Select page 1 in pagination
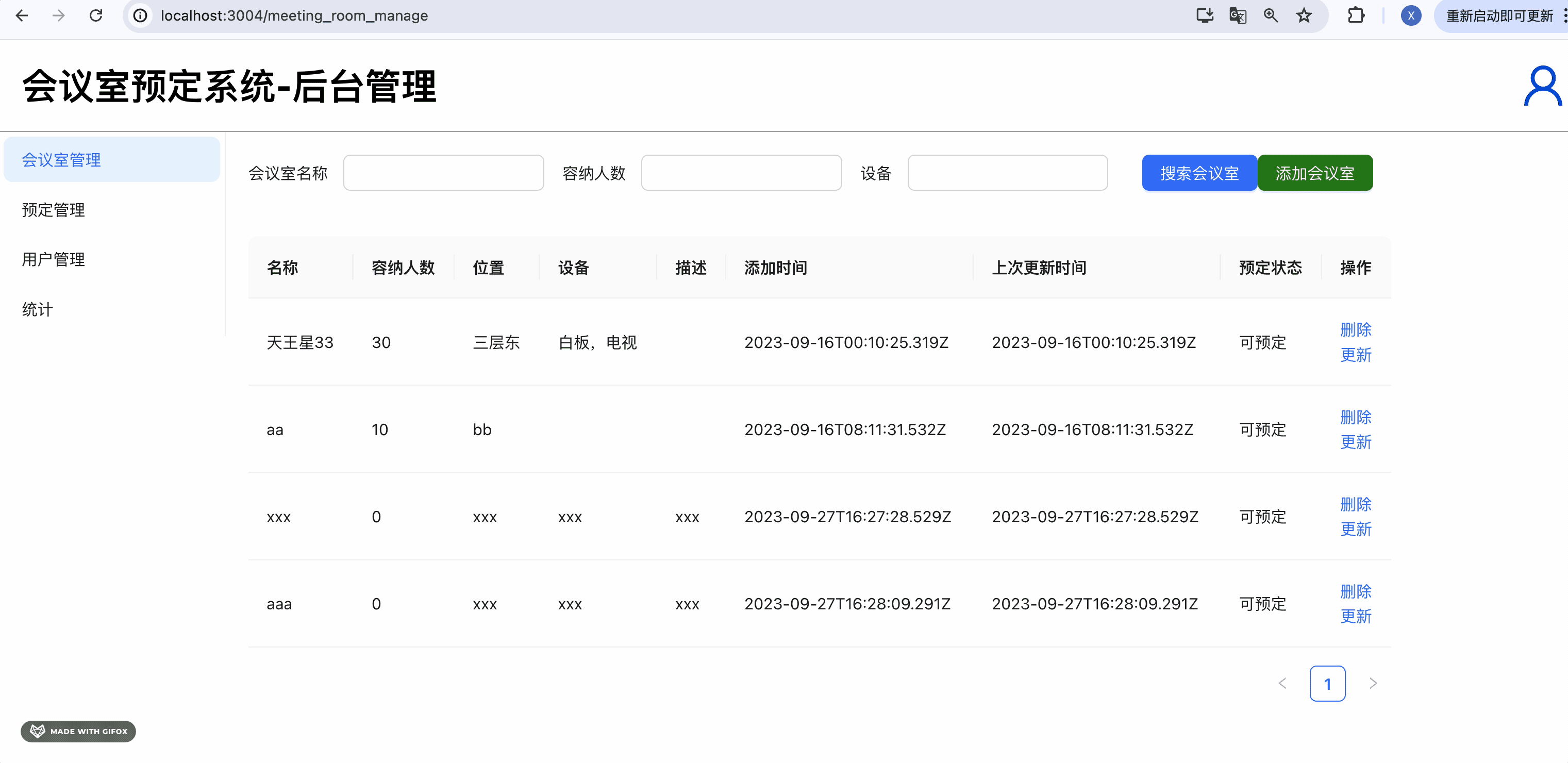Image resolution: width=1568 pixels, height=763 pixels. point(1327,683)
